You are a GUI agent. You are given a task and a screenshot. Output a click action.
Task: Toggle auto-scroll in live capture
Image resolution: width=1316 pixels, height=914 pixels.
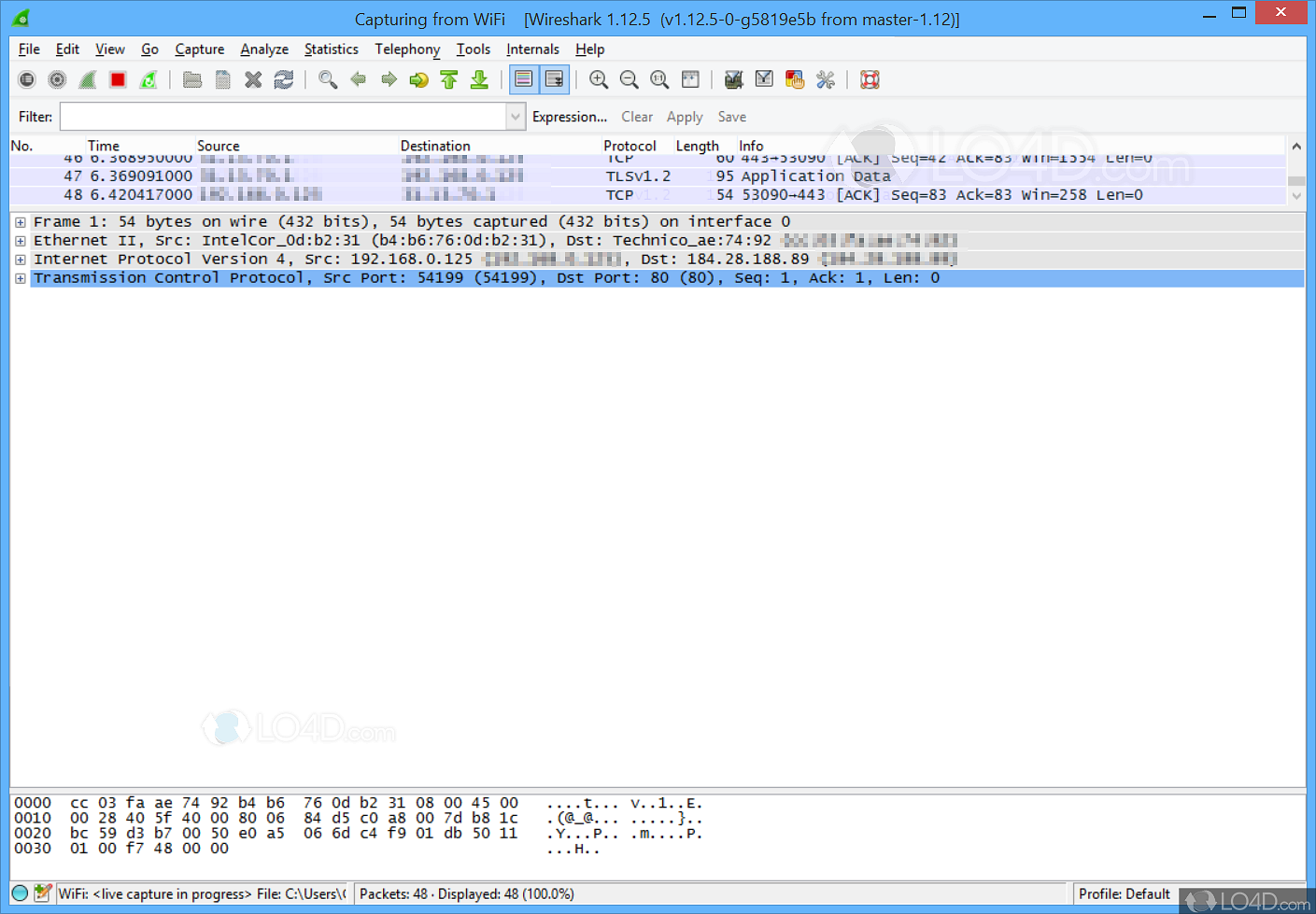(555, 79)
